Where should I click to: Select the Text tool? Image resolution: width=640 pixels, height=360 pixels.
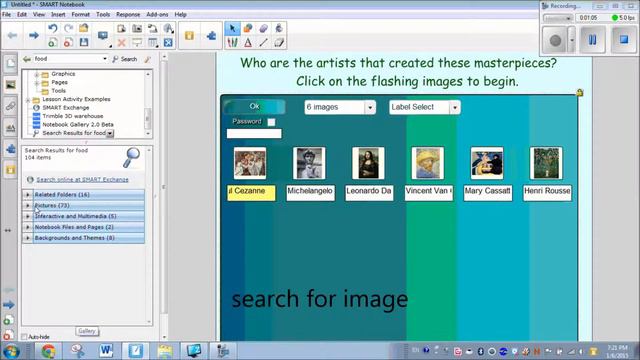[248, 42]
